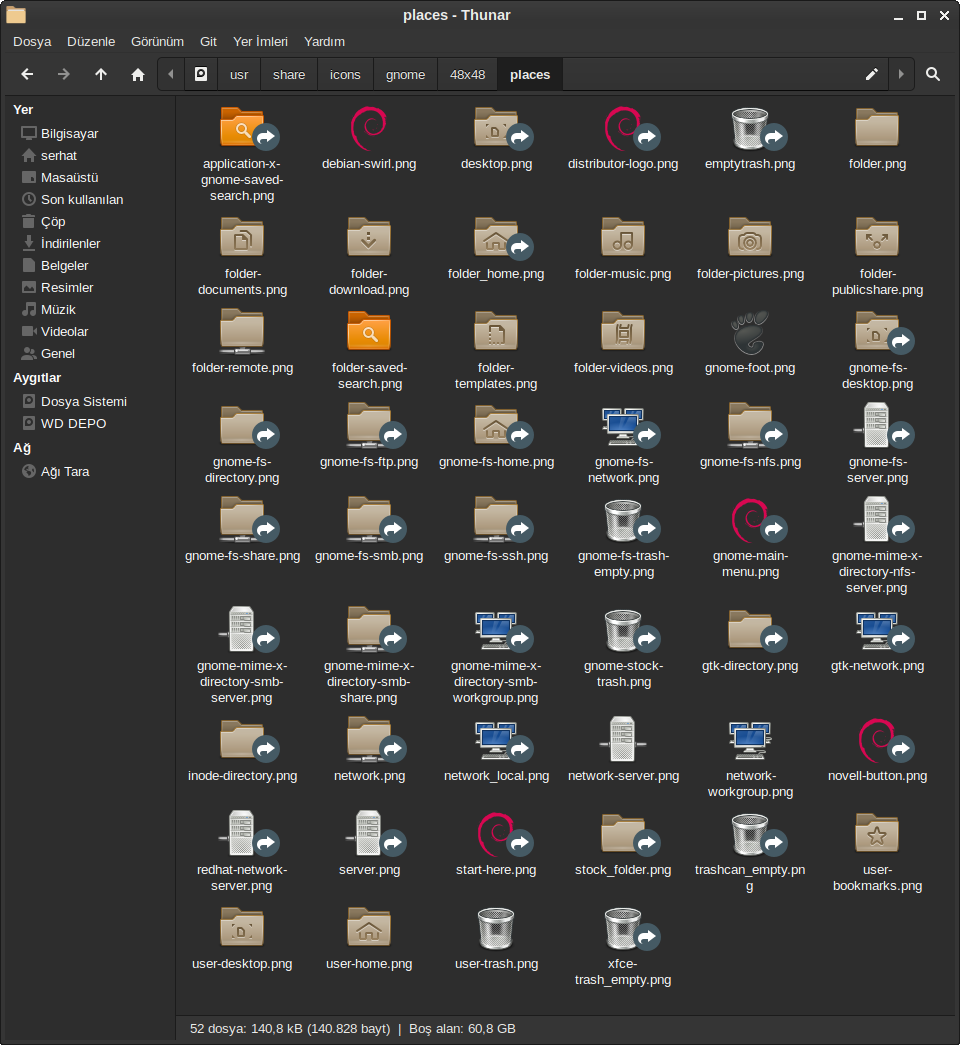Open the Yer İmleri menu

point(260,41)
